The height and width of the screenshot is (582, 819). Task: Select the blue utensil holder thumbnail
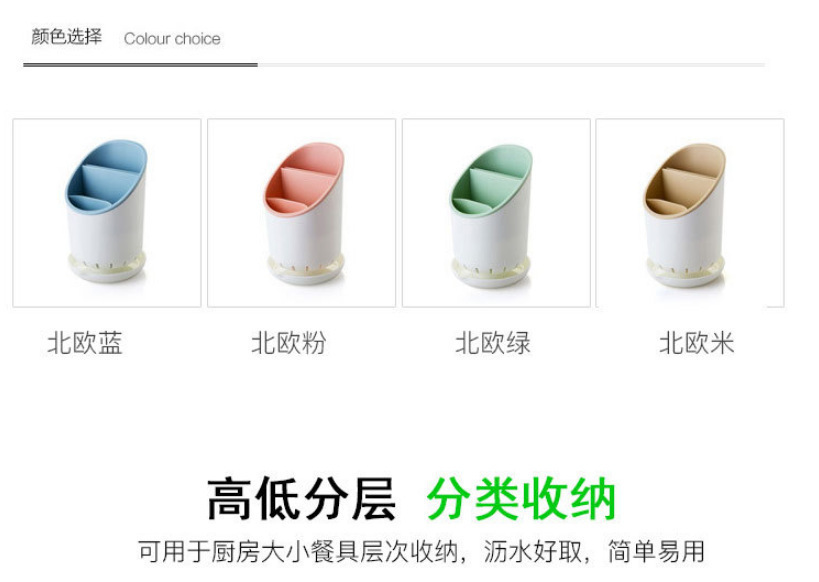pos(107,213)
